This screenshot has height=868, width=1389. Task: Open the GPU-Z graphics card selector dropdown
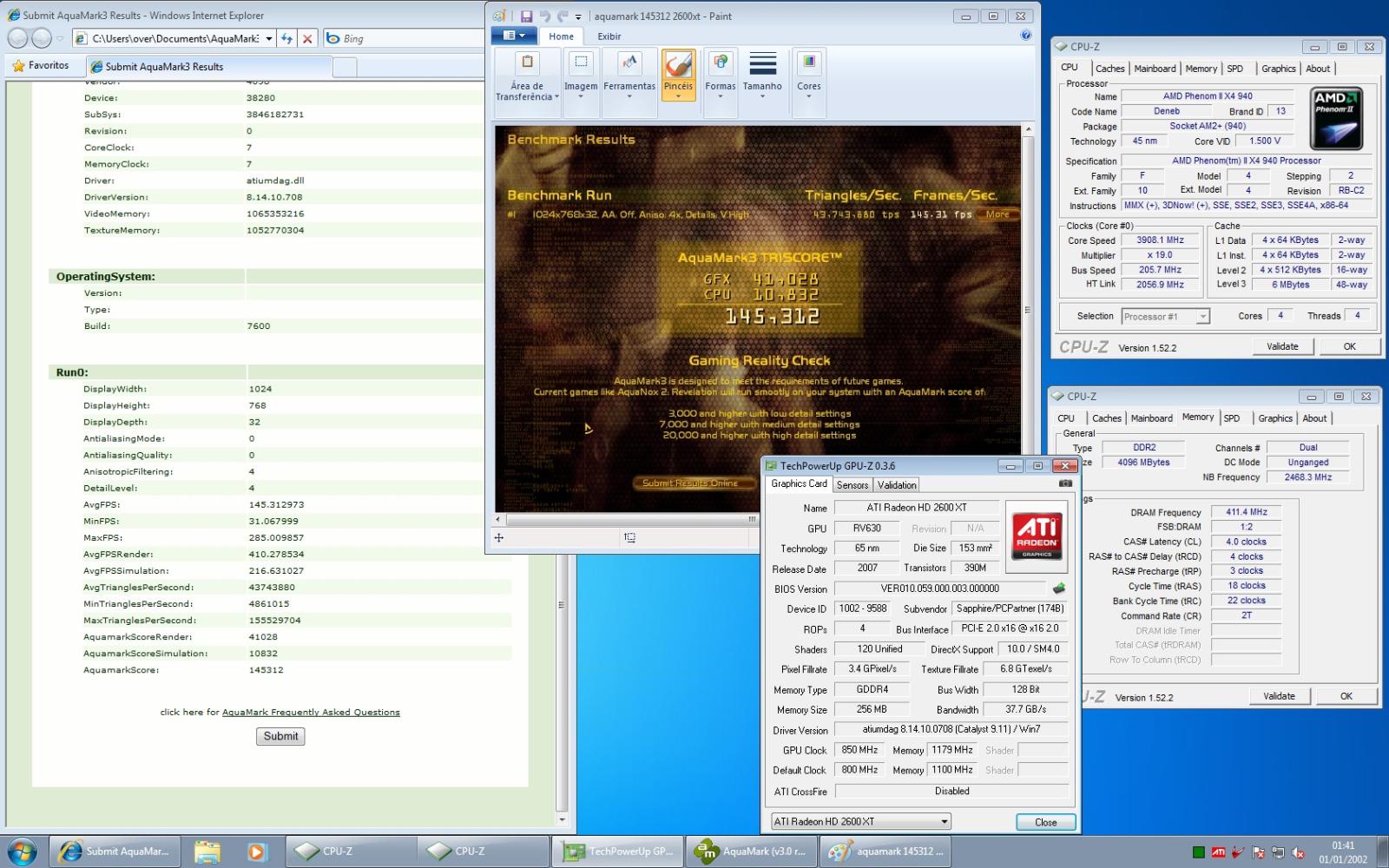pos(945,821)
